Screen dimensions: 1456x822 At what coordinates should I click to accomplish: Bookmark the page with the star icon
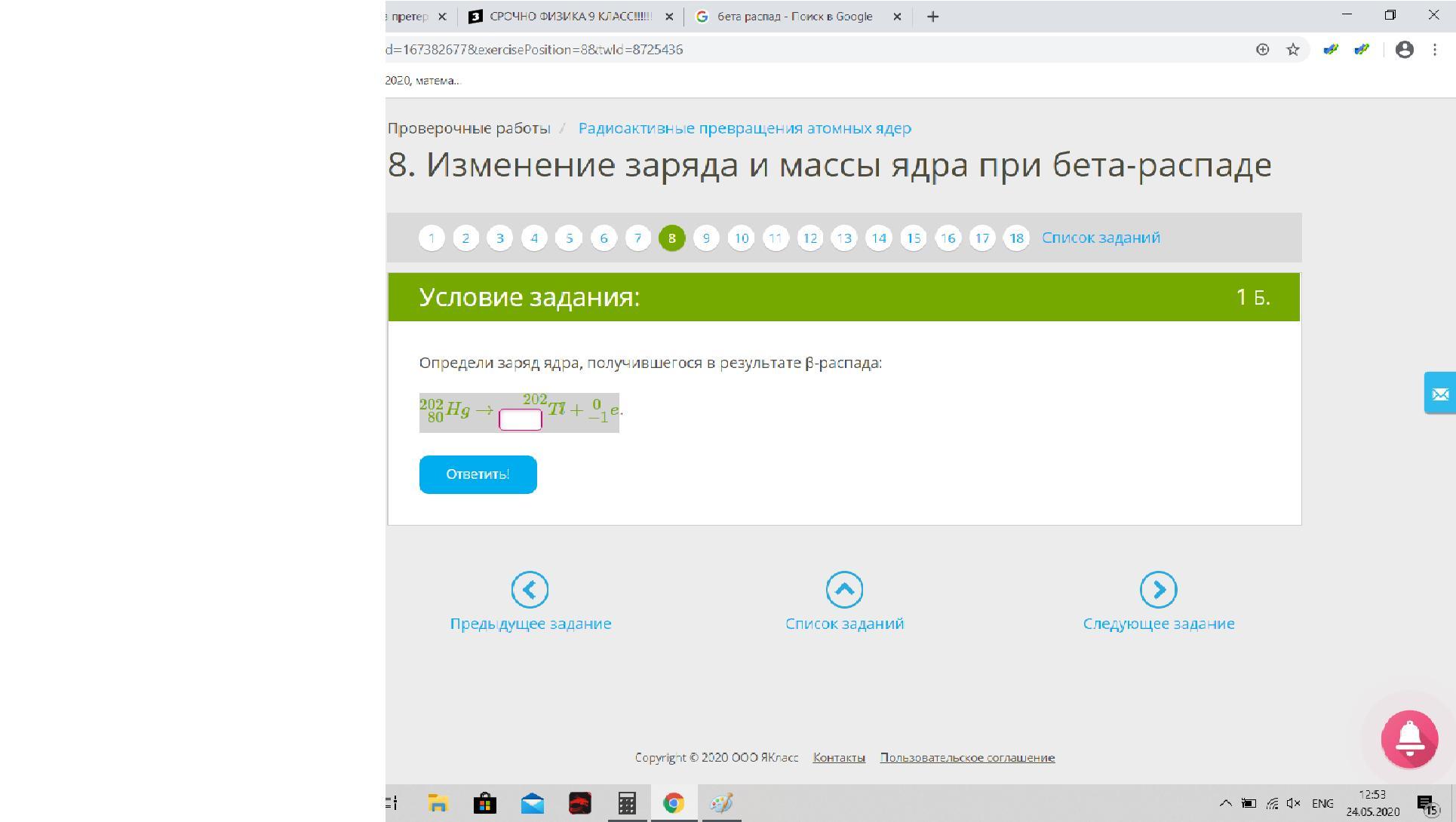pos(1293,50)
